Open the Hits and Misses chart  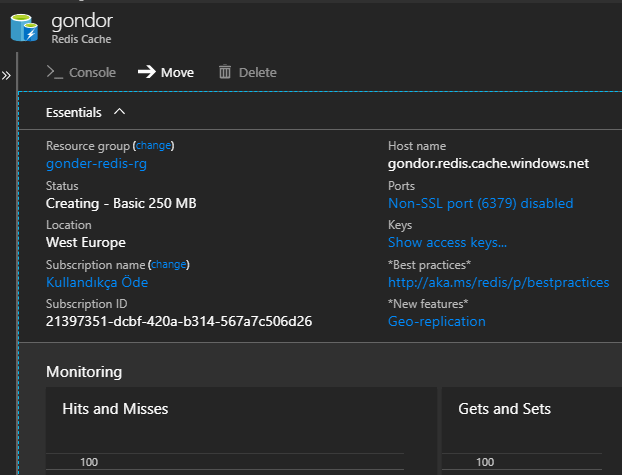pos(241,431)
